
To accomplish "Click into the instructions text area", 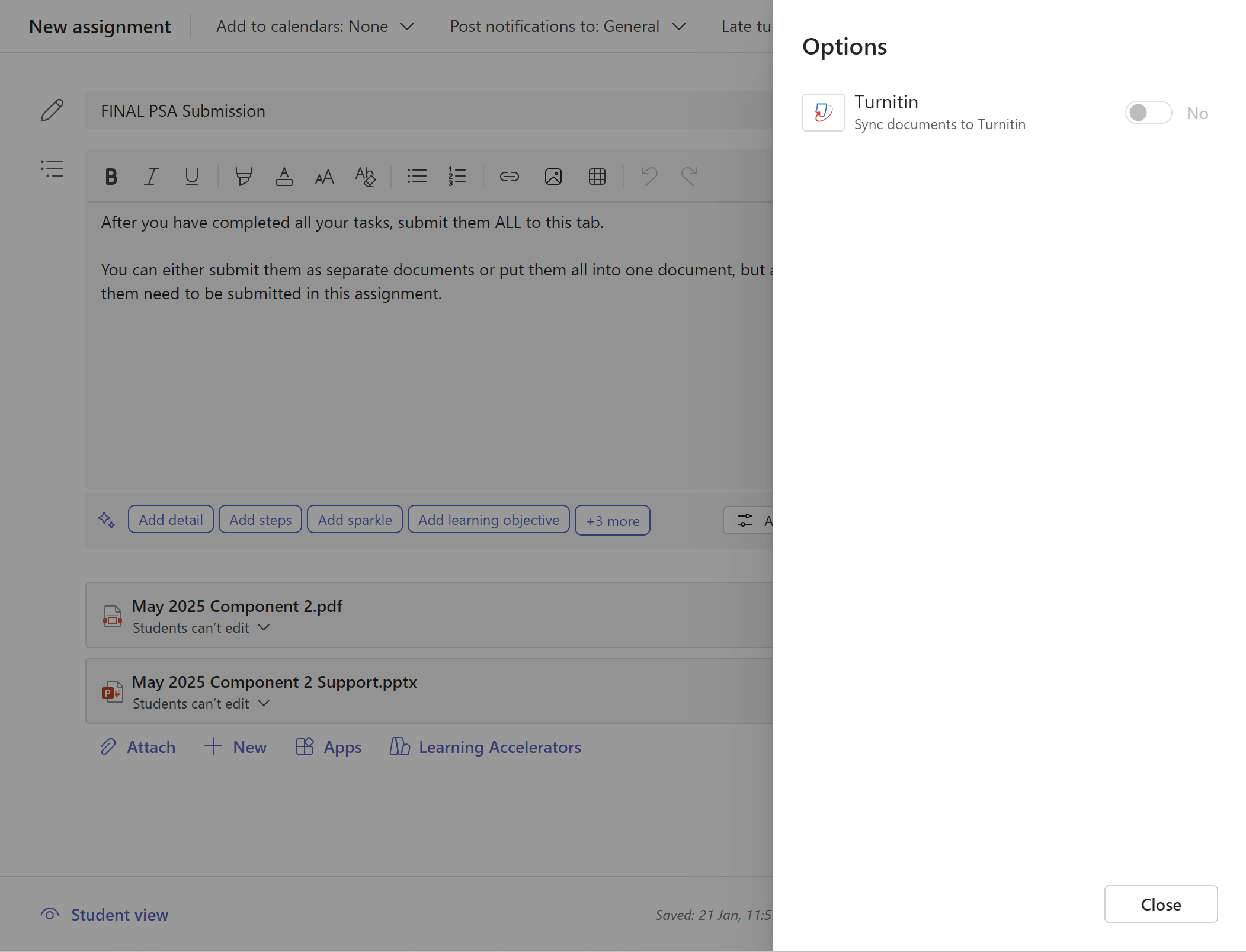I will point(429,345).
